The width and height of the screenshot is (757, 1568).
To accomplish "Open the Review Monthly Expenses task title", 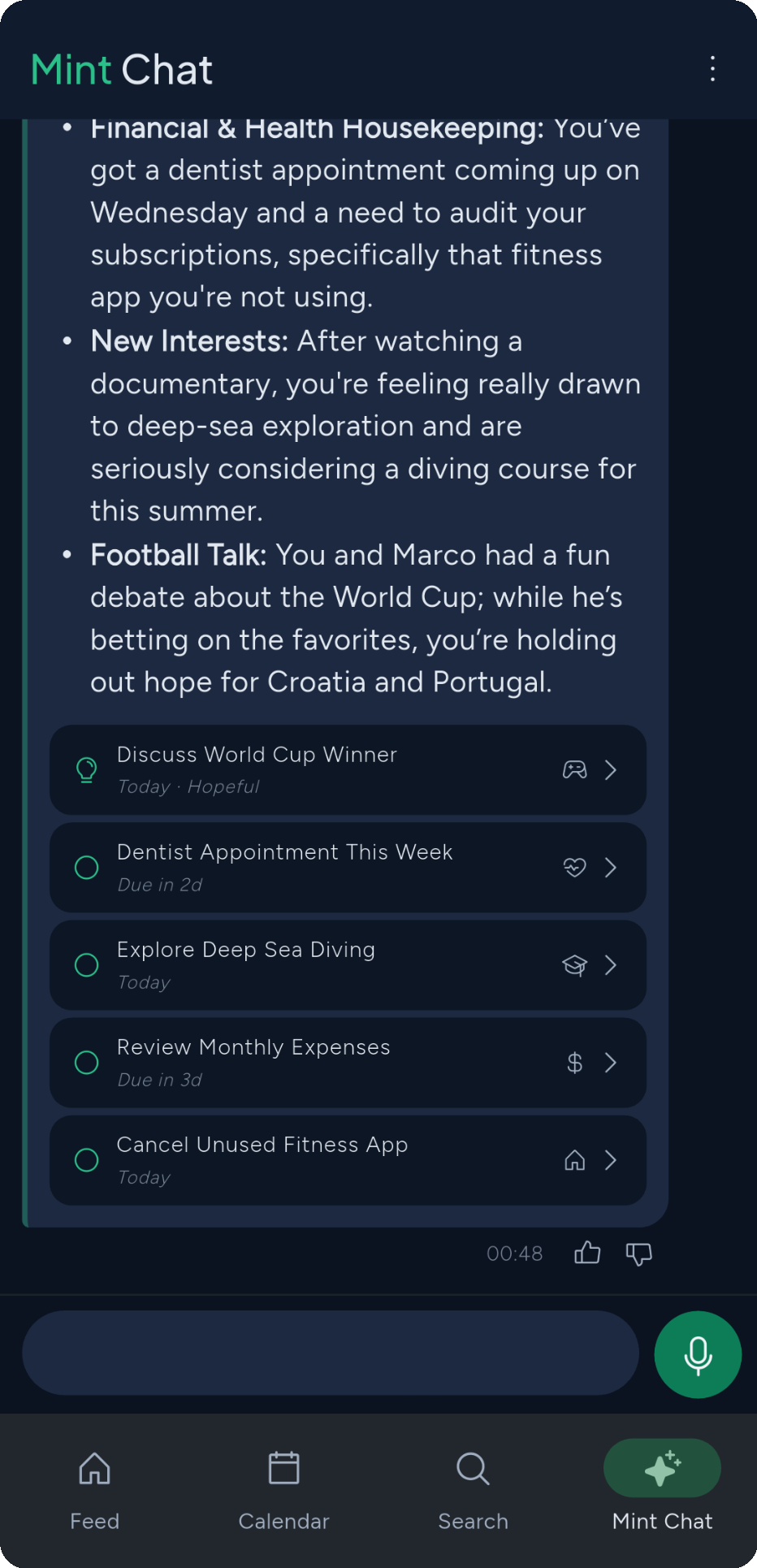I will coord(253,1047).
